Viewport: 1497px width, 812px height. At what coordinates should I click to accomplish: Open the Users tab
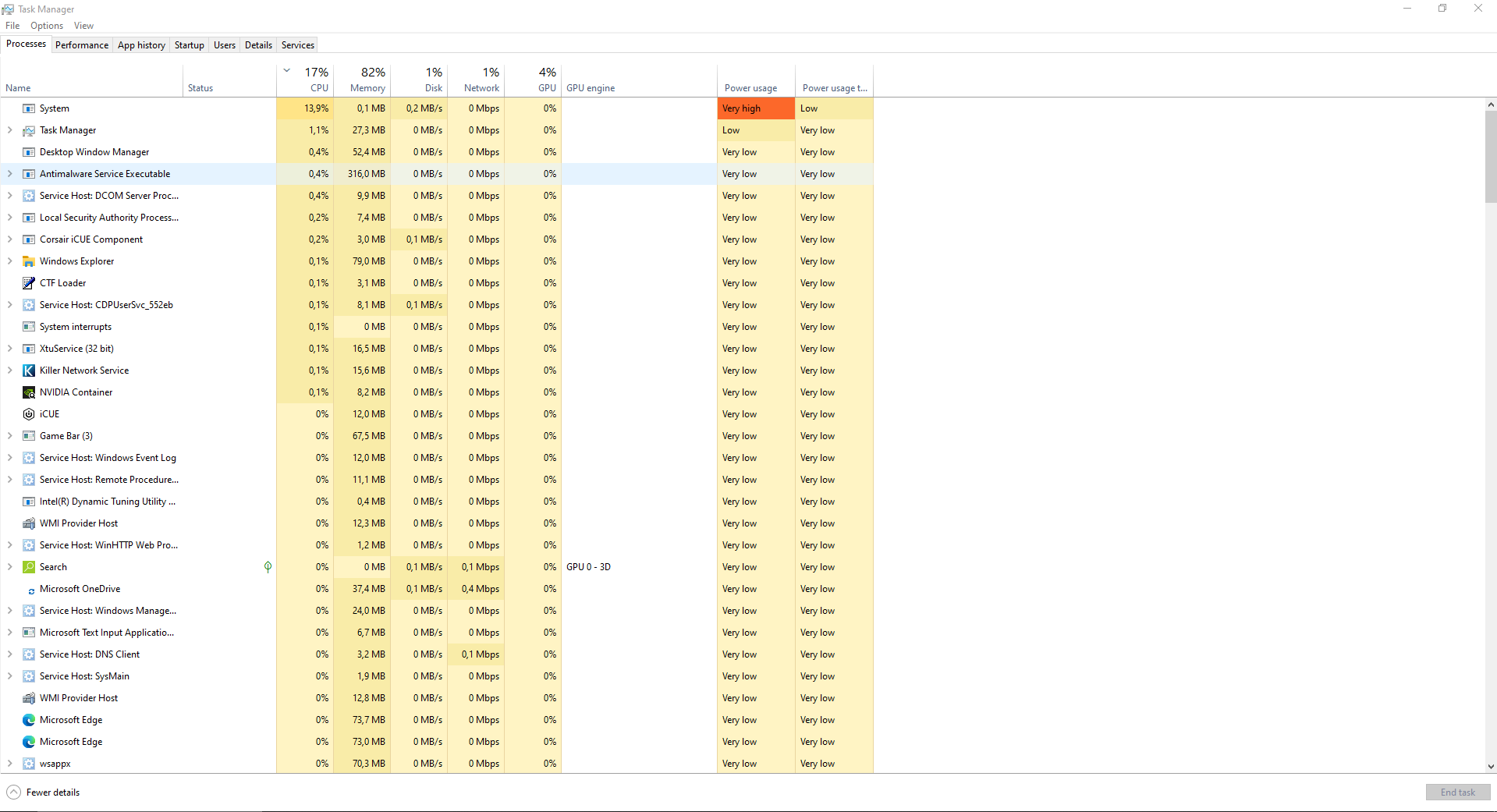tap(225, 45)
